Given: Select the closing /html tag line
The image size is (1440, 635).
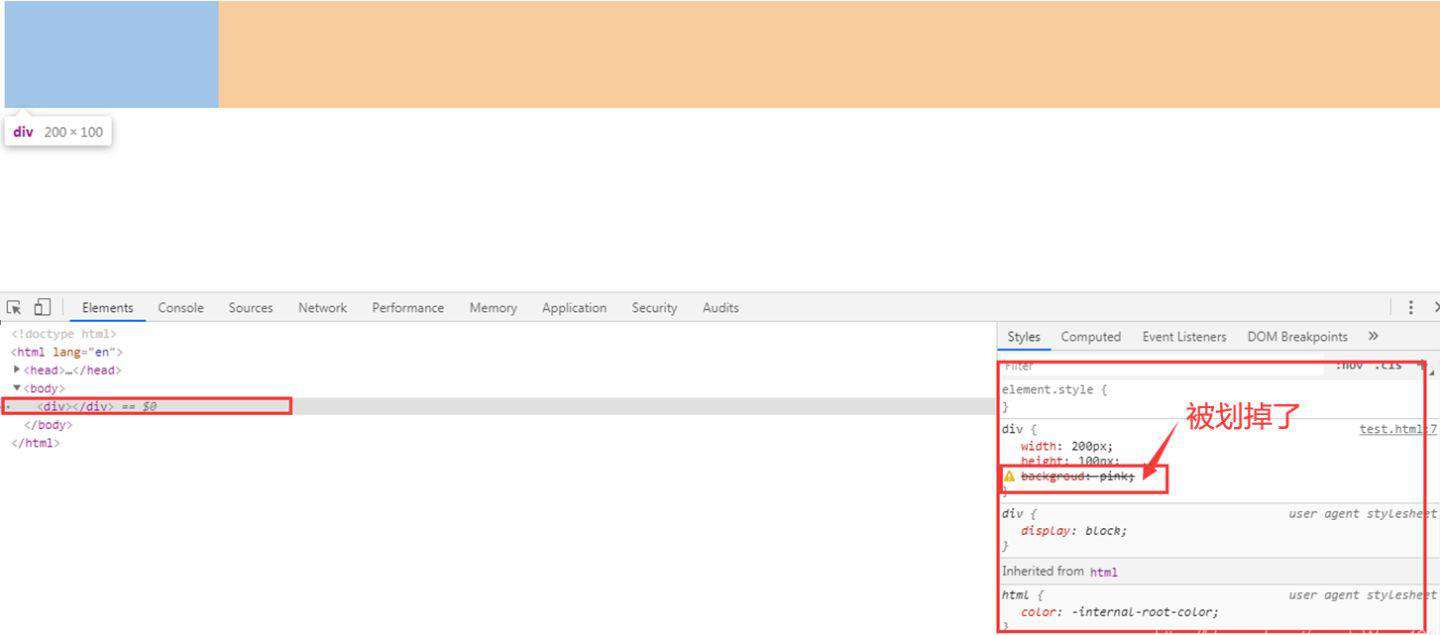Looking at the screenshot, I should coord(35,443).
